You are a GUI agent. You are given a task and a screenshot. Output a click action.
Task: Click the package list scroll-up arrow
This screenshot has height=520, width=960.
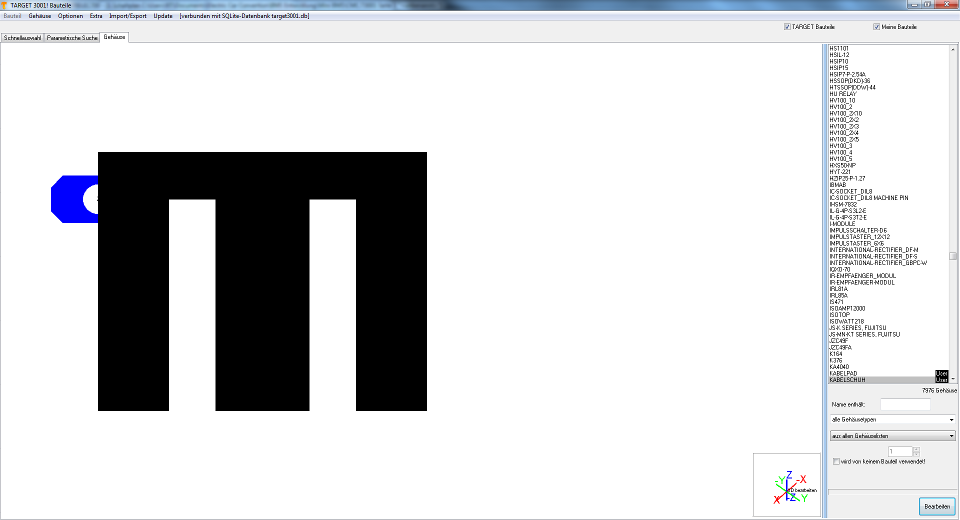pos(953,49)
